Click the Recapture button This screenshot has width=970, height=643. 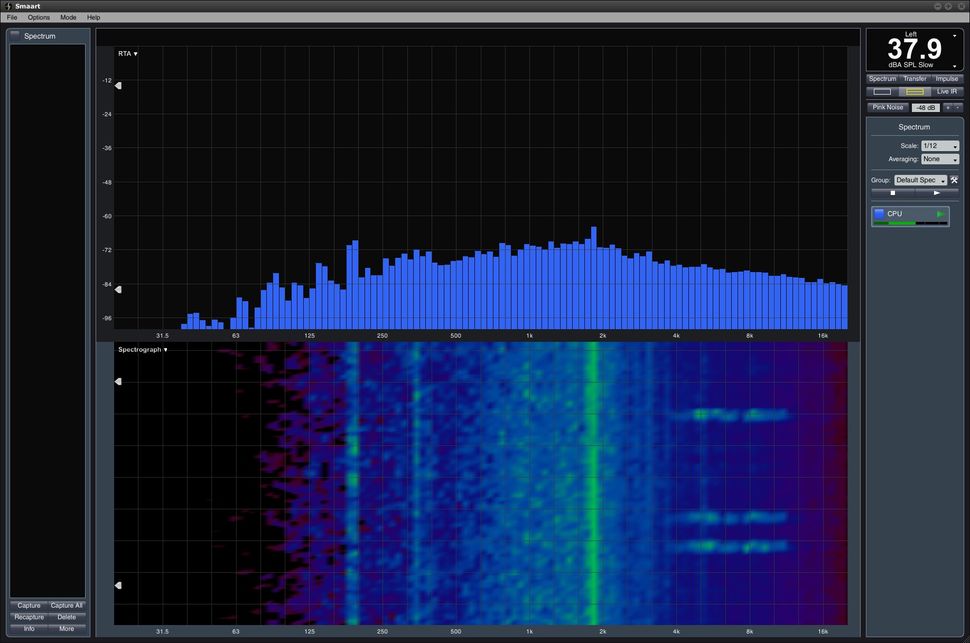click(x=29, y=617)
